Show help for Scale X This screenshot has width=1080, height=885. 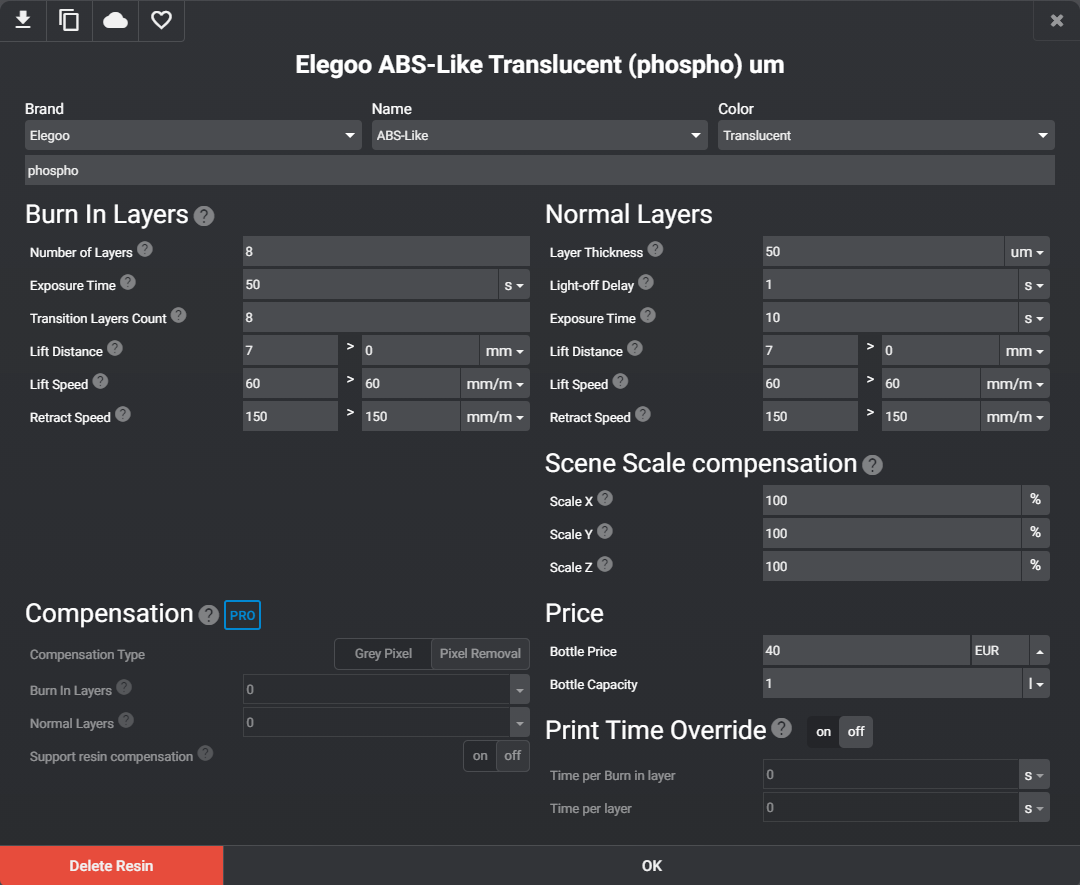click(x=605, y=499)
